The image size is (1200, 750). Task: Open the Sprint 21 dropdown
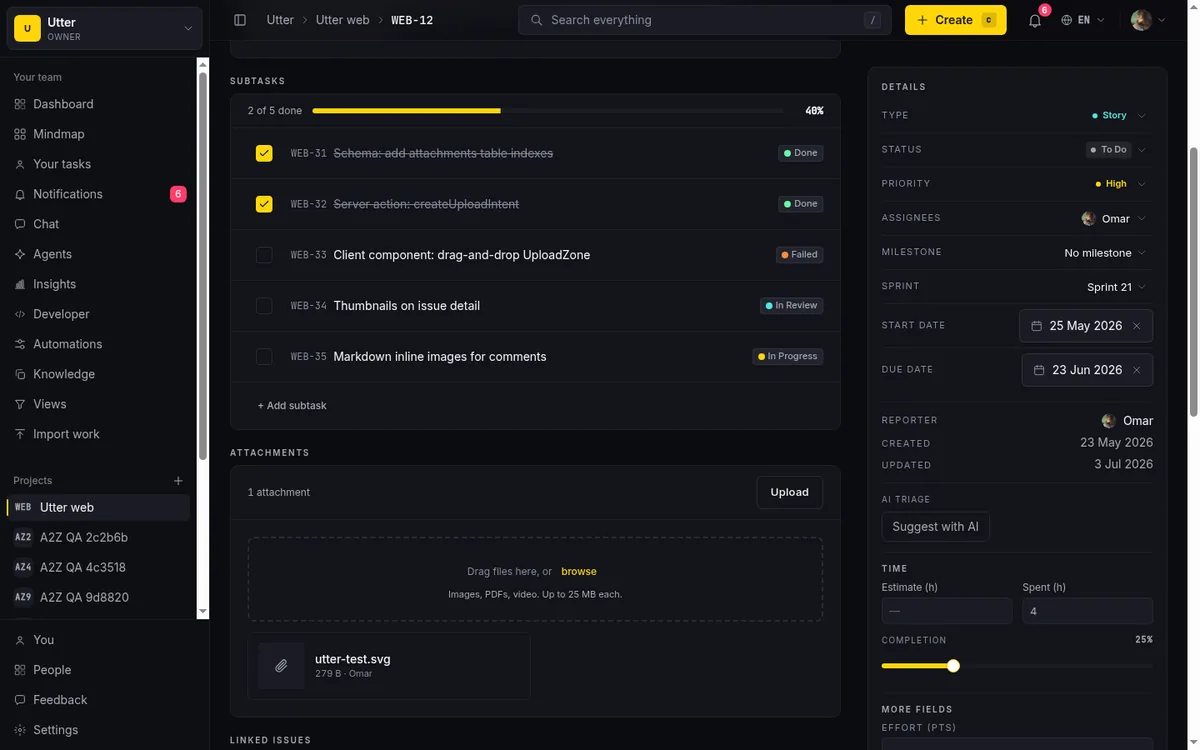[1117, 287]
